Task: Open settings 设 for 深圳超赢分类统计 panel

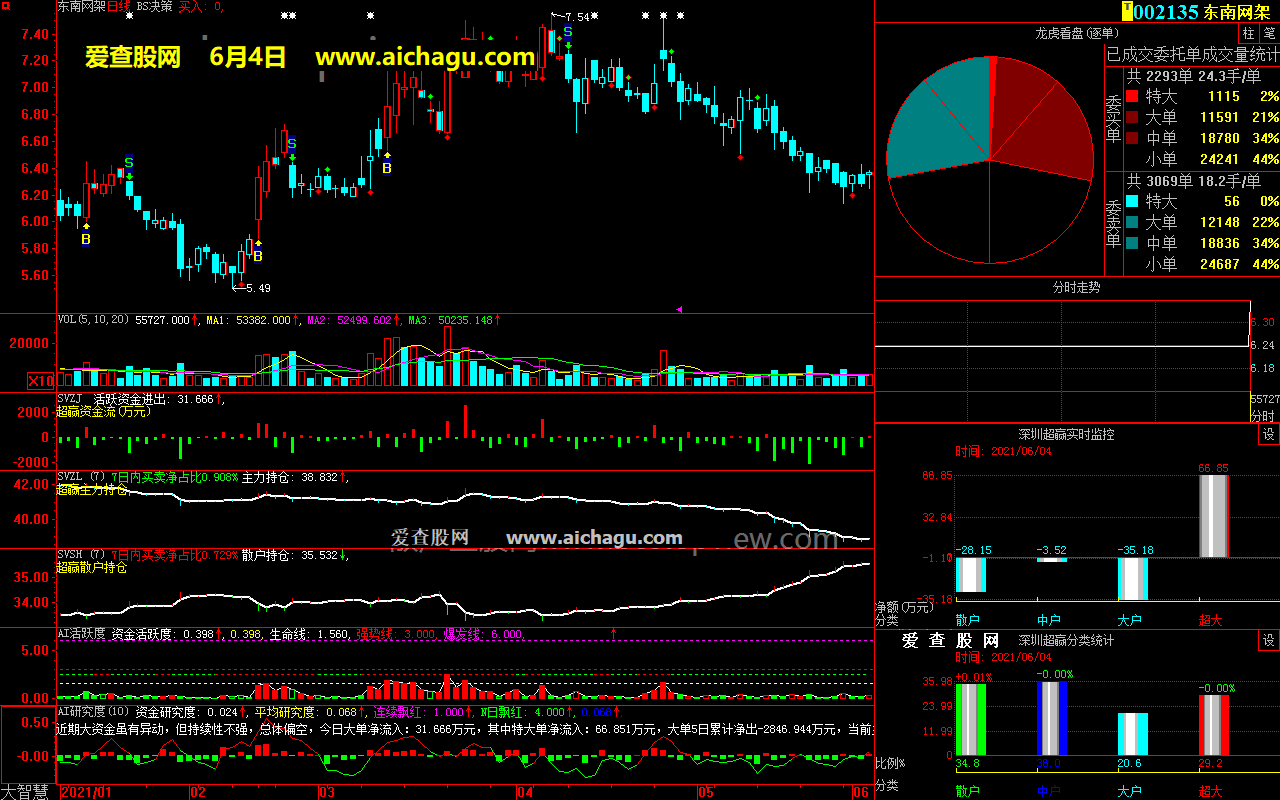Action: (x=1268, y=641)
